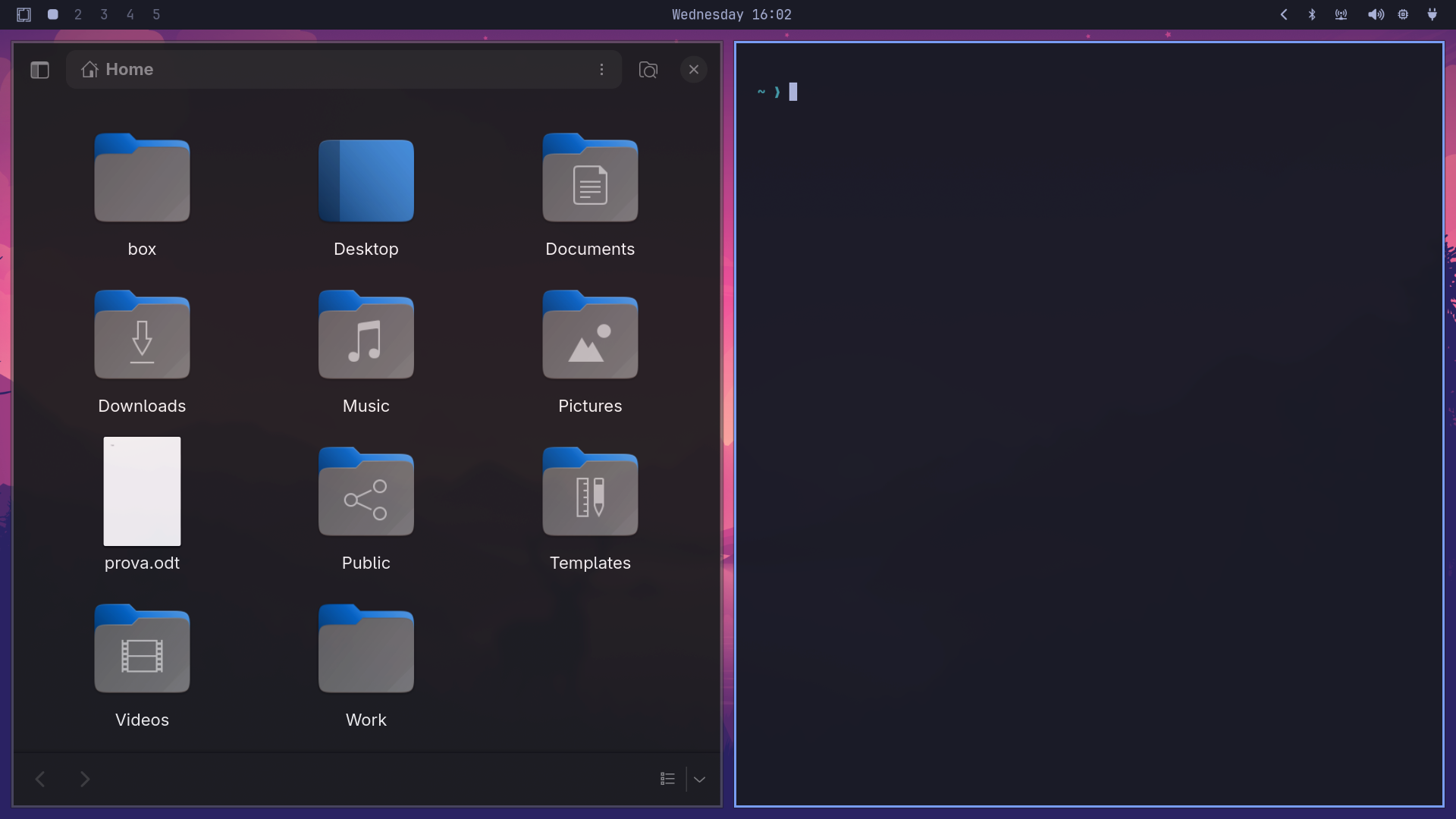Open the three-dot menu in path bar
Image resolution: width=1456 pixels, height=819 pixels.
point(601,70)
